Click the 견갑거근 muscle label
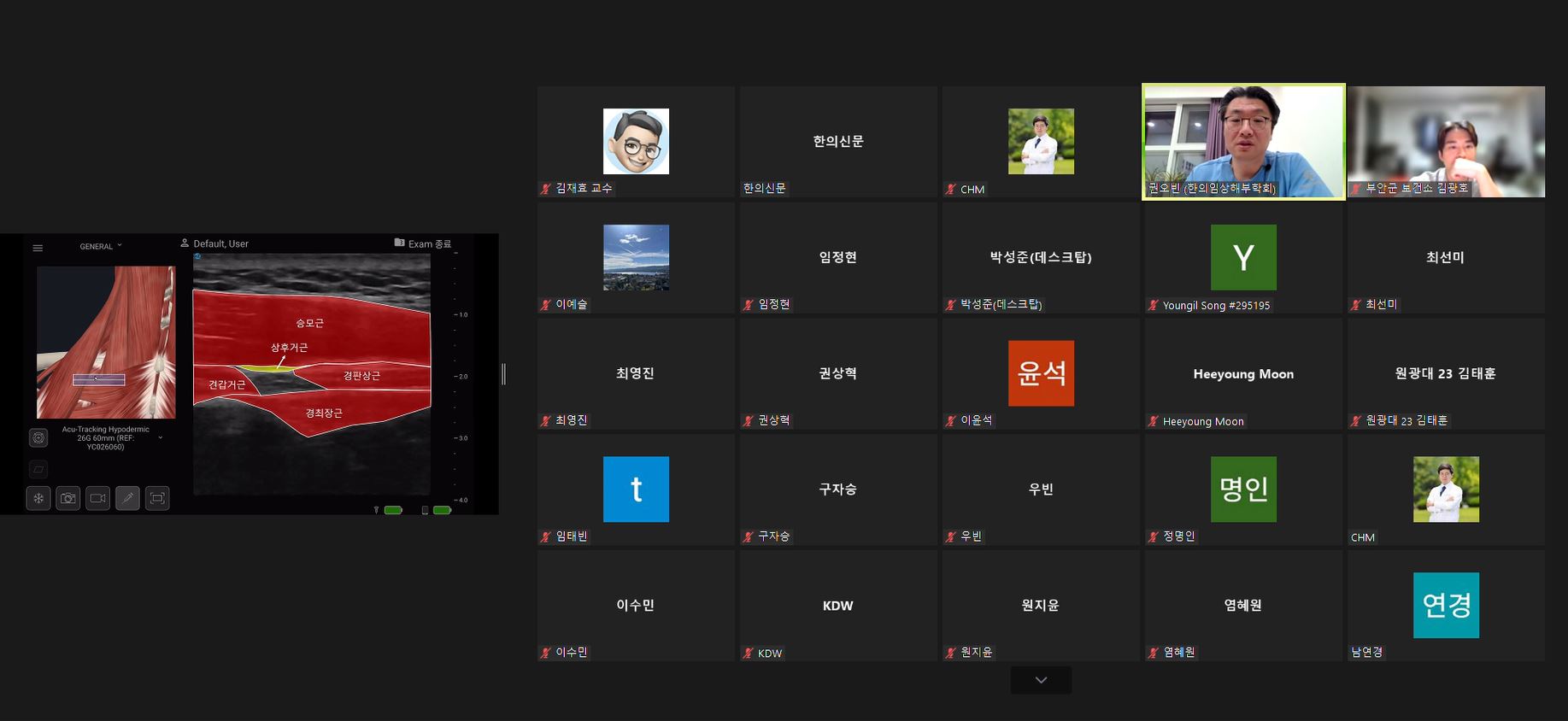The image size is (1568, 721). (226, 385)
